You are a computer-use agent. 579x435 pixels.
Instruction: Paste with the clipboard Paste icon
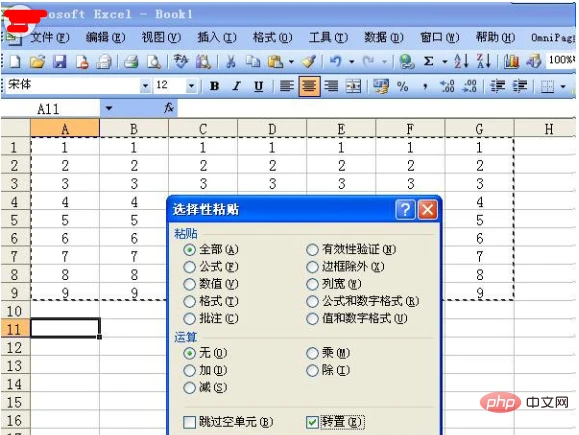coord(275,61)
